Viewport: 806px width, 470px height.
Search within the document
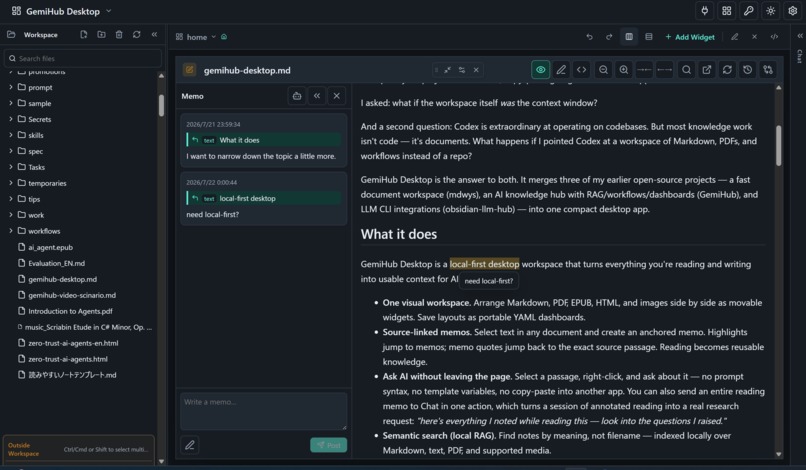[x=686, y=70]
